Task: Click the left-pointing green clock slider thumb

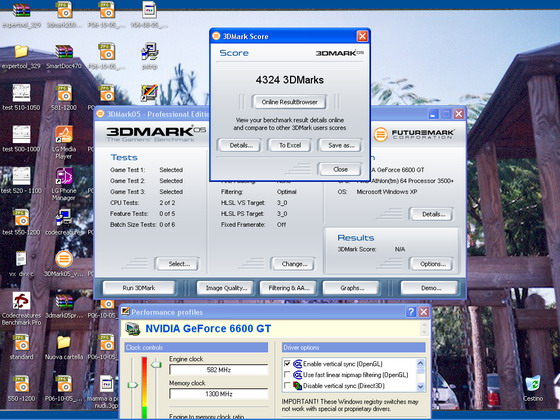Action: coord(156,365)
